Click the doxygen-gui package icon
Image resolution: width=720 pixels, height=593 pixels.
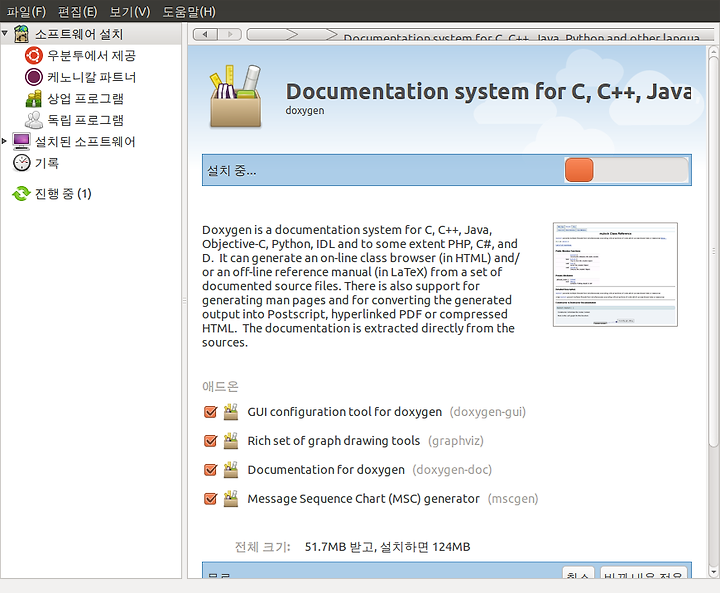click(231, 412)
